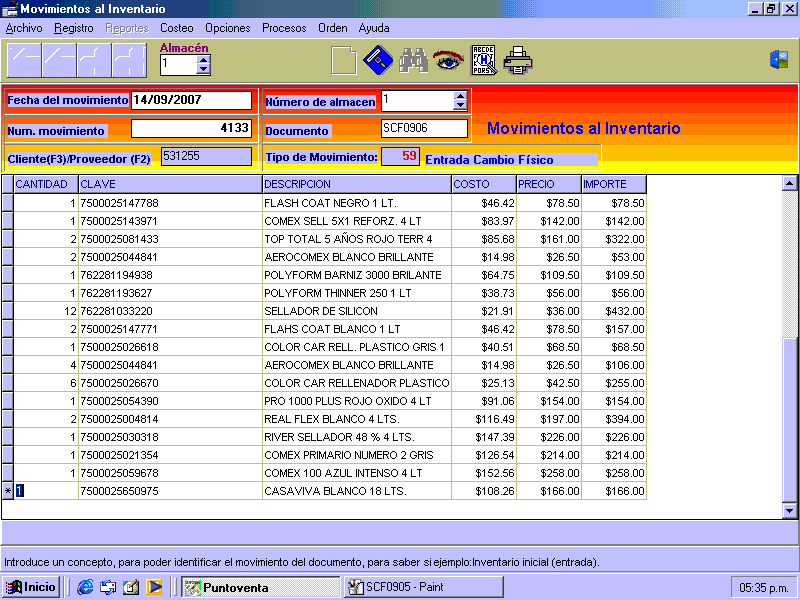Click the exit door icon at toolbar right
Screen dimensions: 800x600
pos(778,60)
